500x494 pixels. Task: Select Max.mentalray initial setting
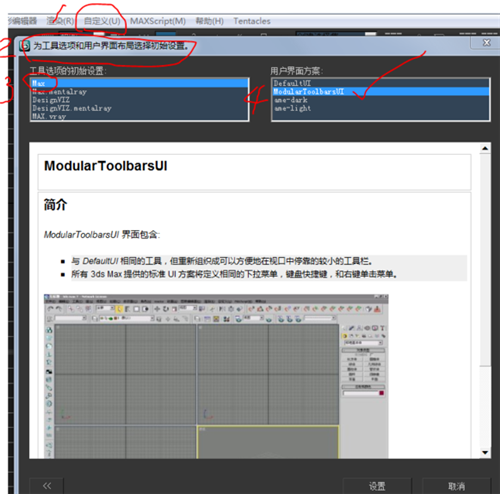[139, 91]
